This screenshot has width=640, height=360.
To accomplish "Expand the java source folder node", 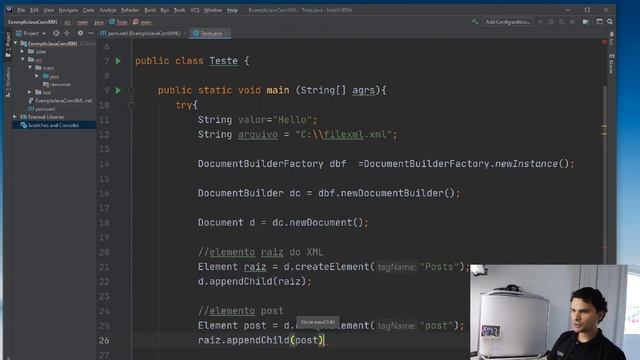I will point(37,76).
